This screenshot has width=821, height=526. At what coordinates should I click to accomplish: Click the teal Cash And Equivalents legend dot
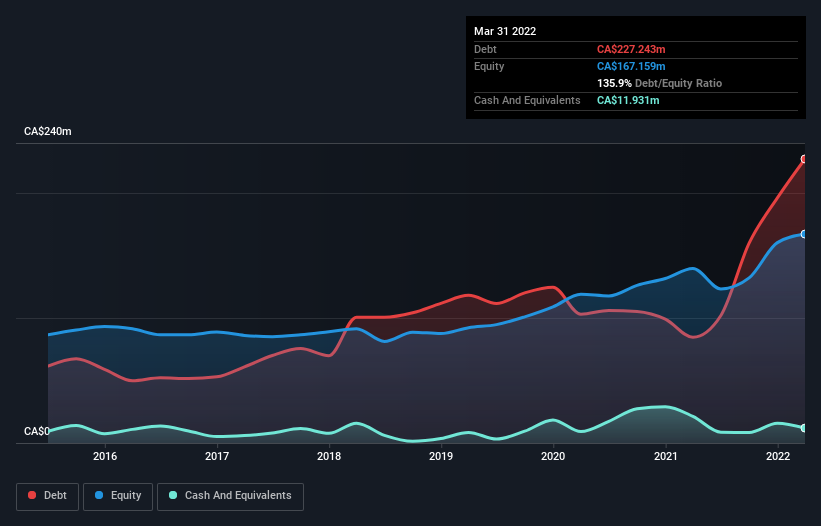pyautogui.click(x=173, y=495)
